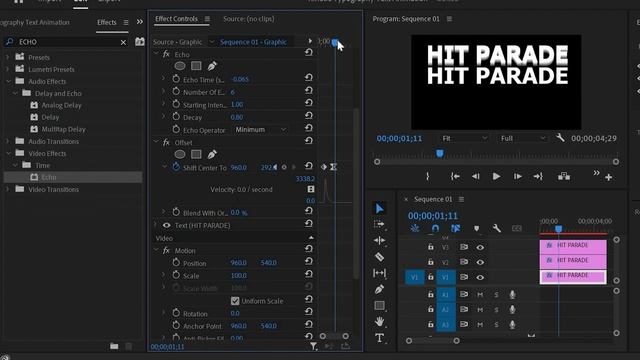Screen dimensions: 640x360
Task: Open Program monitor settings wrench
Action: pos(560,138)
